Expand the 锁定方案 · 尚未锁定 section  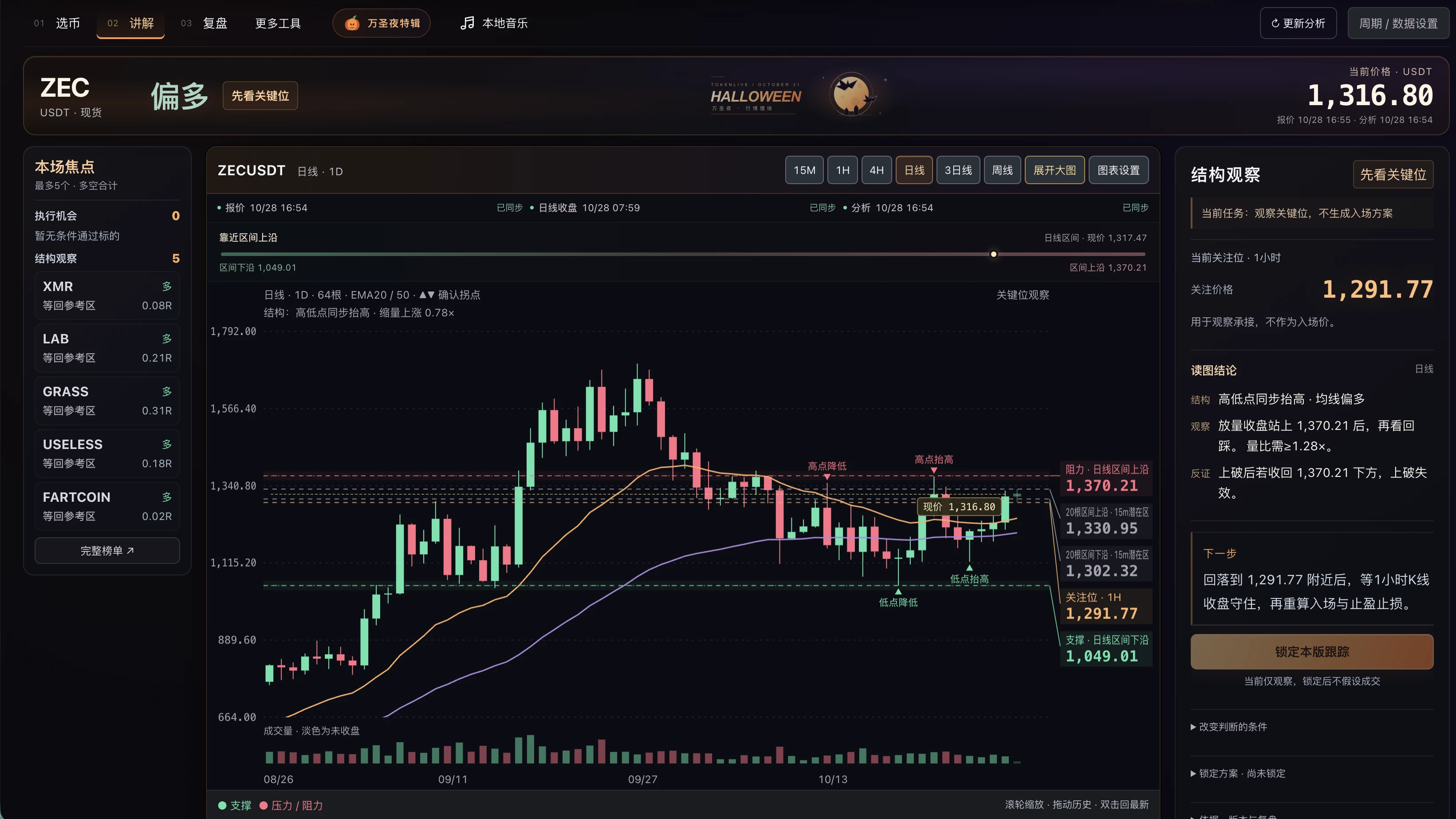(1238, 773)
